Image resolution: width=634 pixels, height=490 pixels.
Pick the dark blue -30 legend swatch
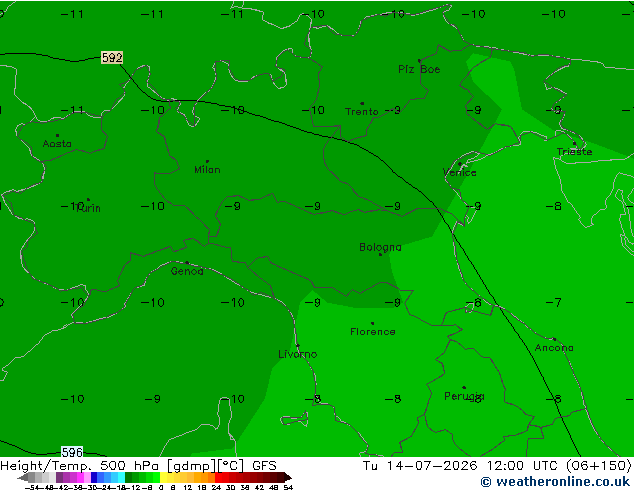click(94, 477)
